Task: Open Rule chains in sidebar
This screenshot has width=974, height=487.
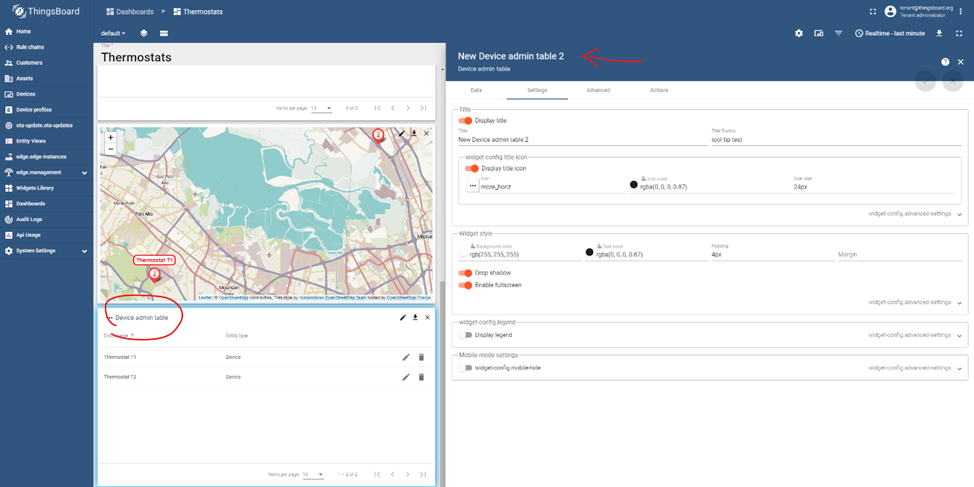Action: [x=47, y=47]
